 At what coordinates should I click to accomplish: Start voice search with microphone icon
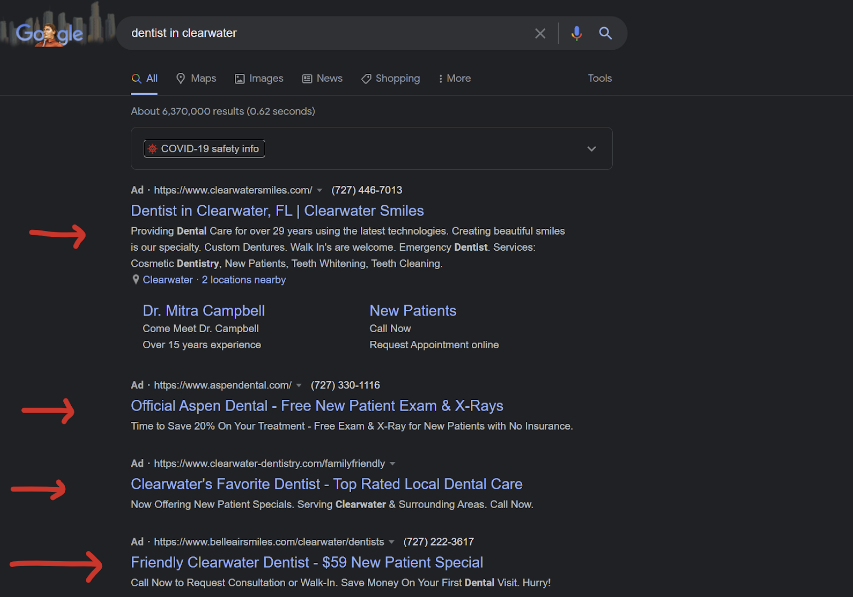pos(577,33)
